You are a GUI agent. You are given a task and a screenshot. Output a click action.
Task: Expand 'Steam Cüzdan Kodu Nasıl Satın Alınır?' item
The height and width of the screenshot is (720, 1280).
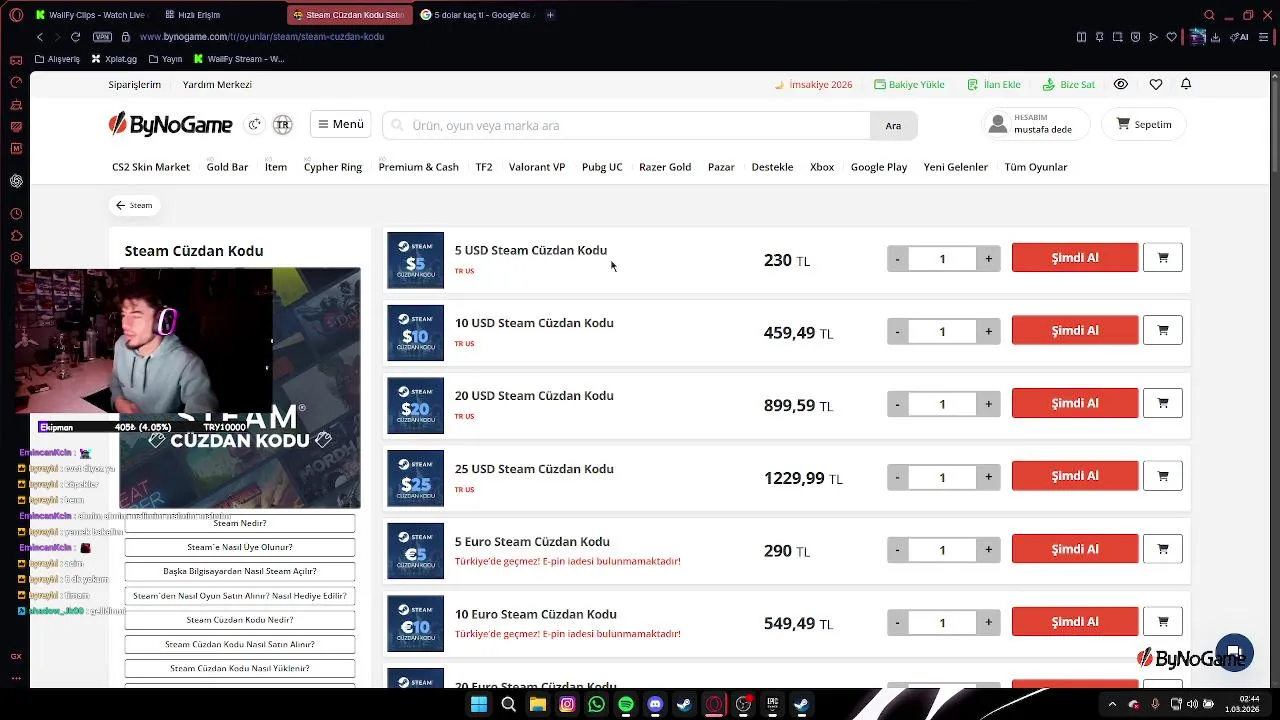240,644
